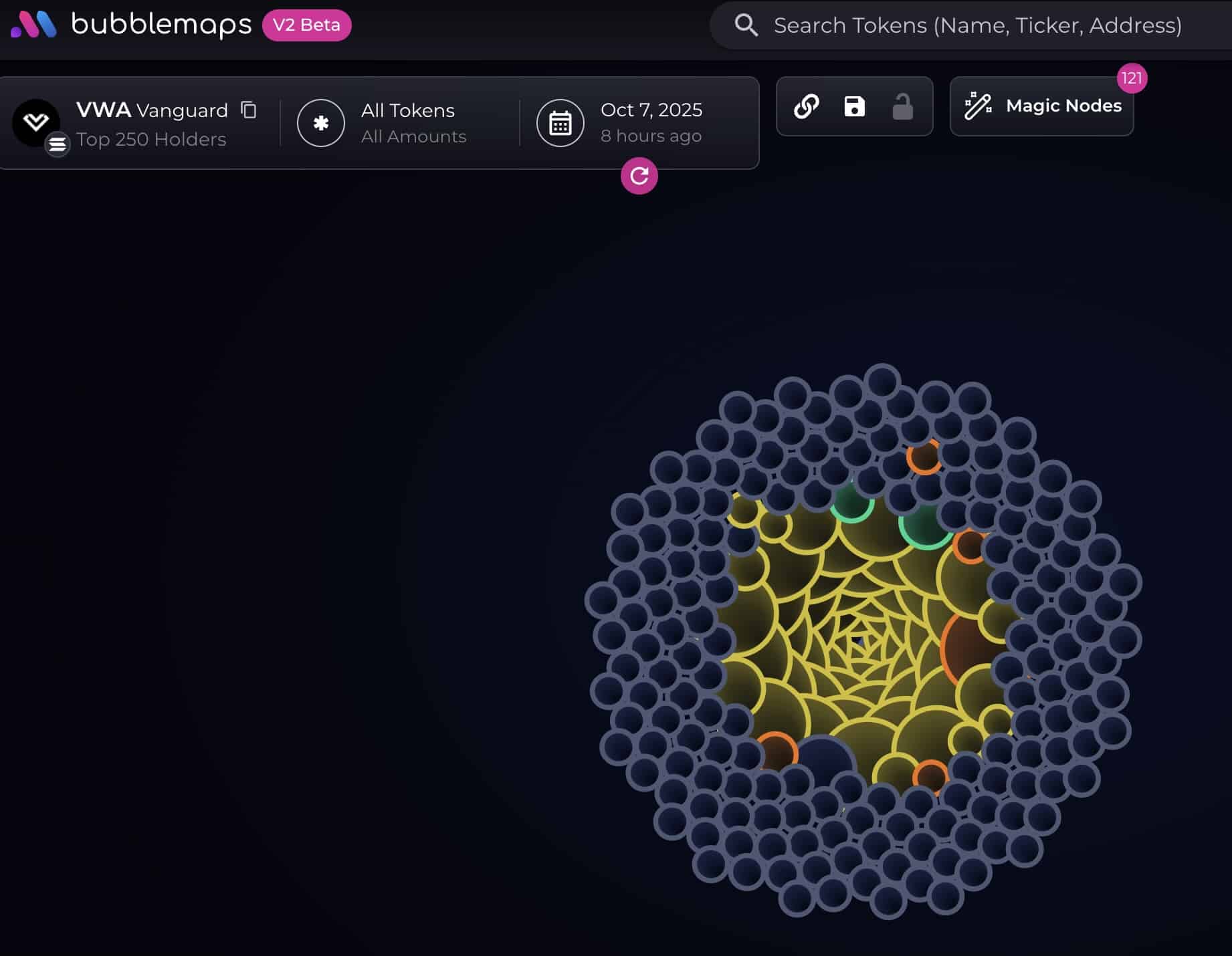Copy the VWA Vanguard token address
The width and height of the screenshot is (1232, 956).
coord(249,110)
